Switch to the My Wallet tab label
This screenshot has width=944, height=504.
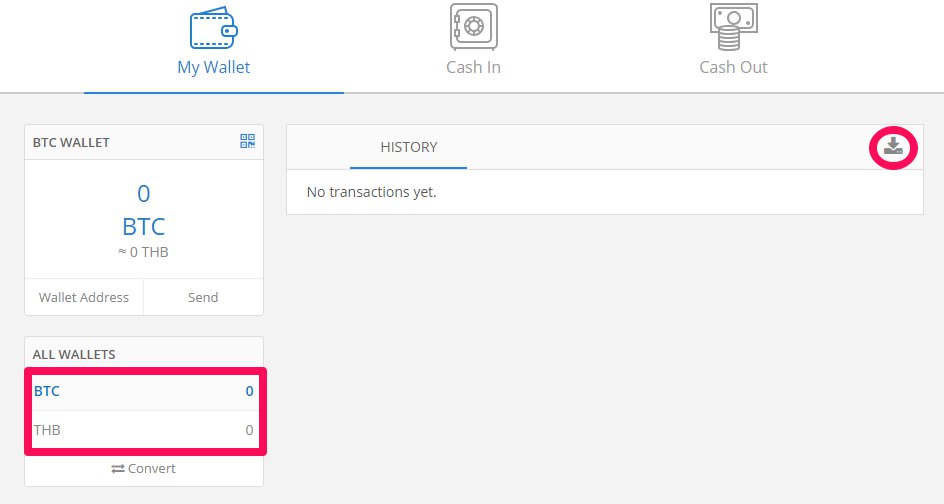(214, 67)
